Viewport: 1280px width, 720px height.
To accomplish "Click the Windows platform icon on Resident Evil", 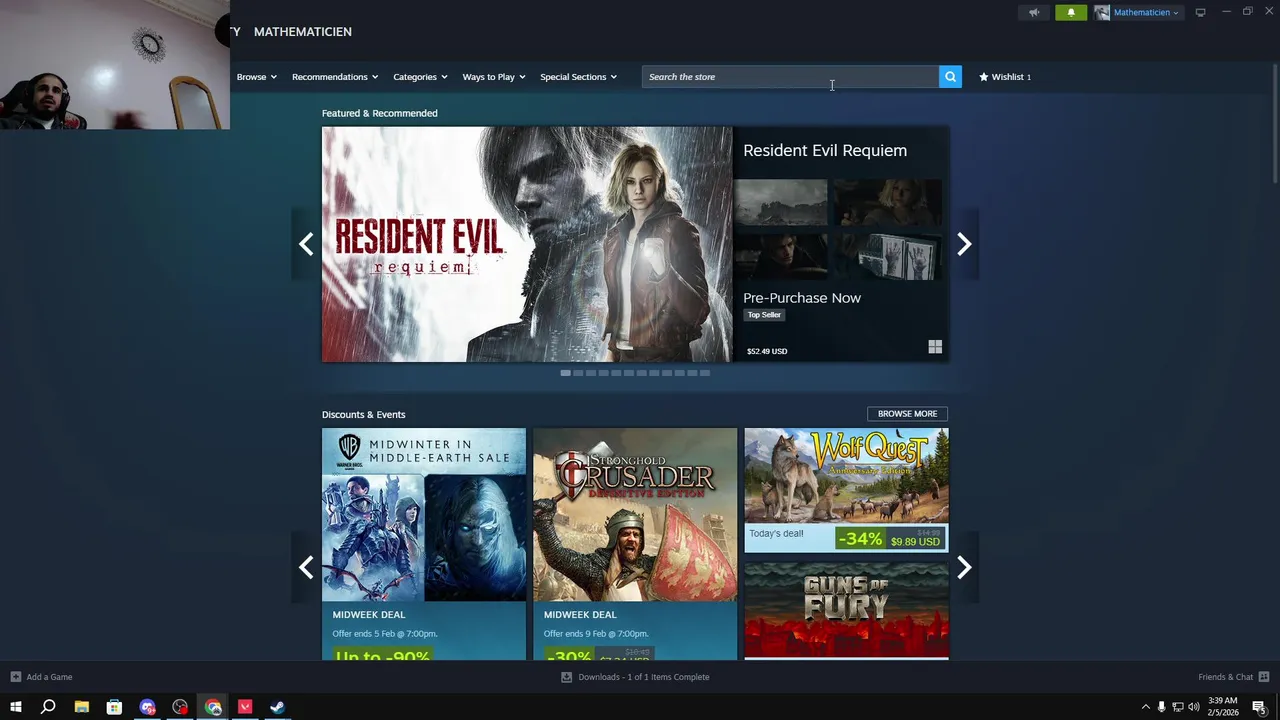I will [935, 347].
